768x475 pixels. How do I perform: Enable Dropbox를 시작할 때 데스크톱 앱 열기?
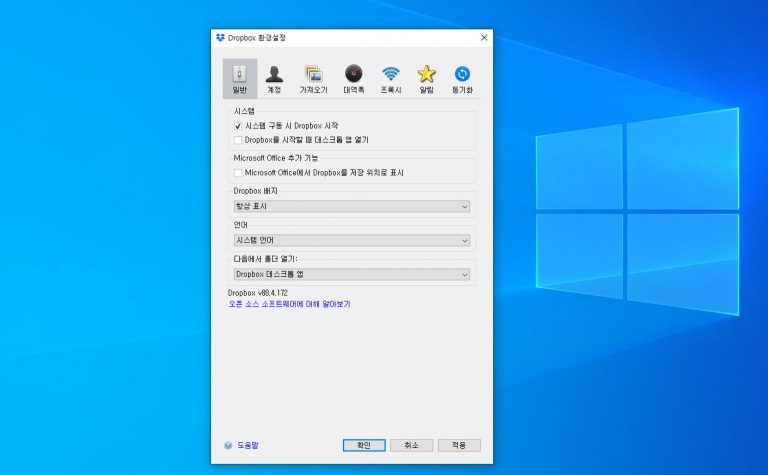click(x=238, y=140)
